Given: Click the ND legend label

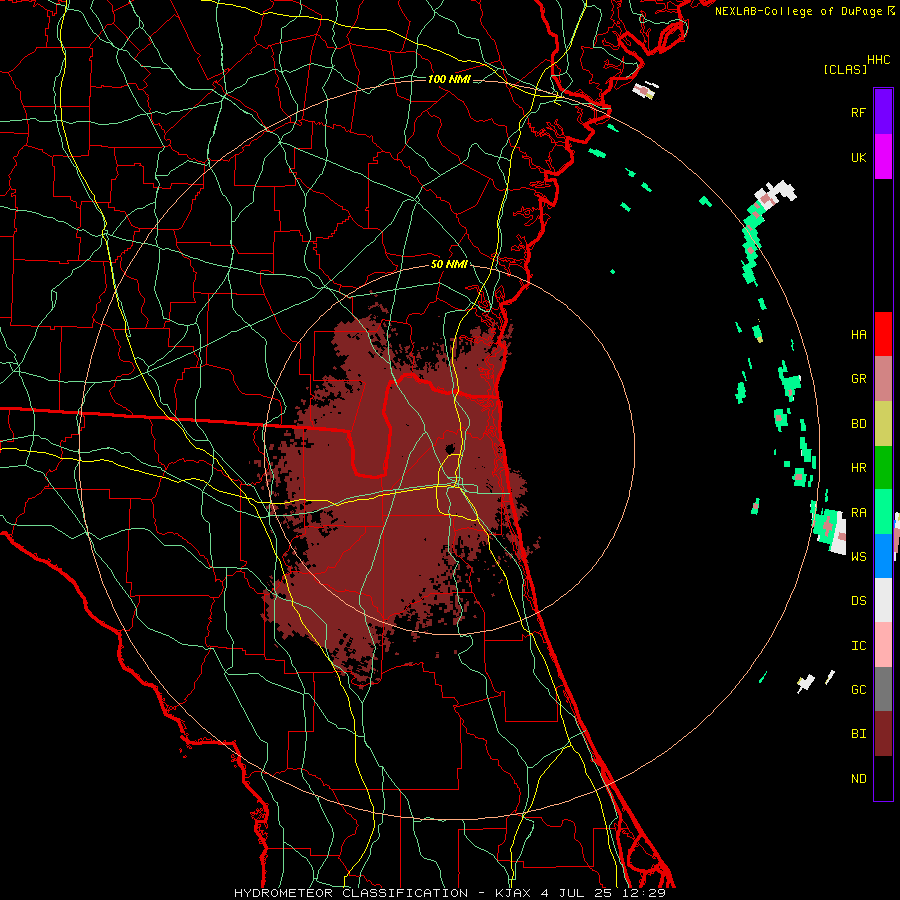Looking at the screenshot, I should coord(858,779).
